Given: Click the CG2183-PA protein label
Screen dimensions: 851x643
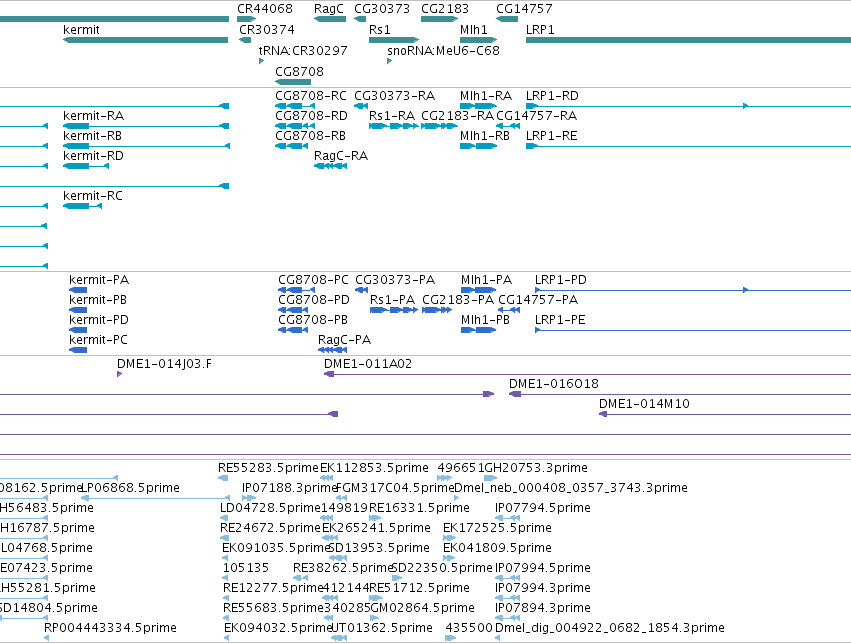Looking at the screenshot, I should (x=458, y=300).
